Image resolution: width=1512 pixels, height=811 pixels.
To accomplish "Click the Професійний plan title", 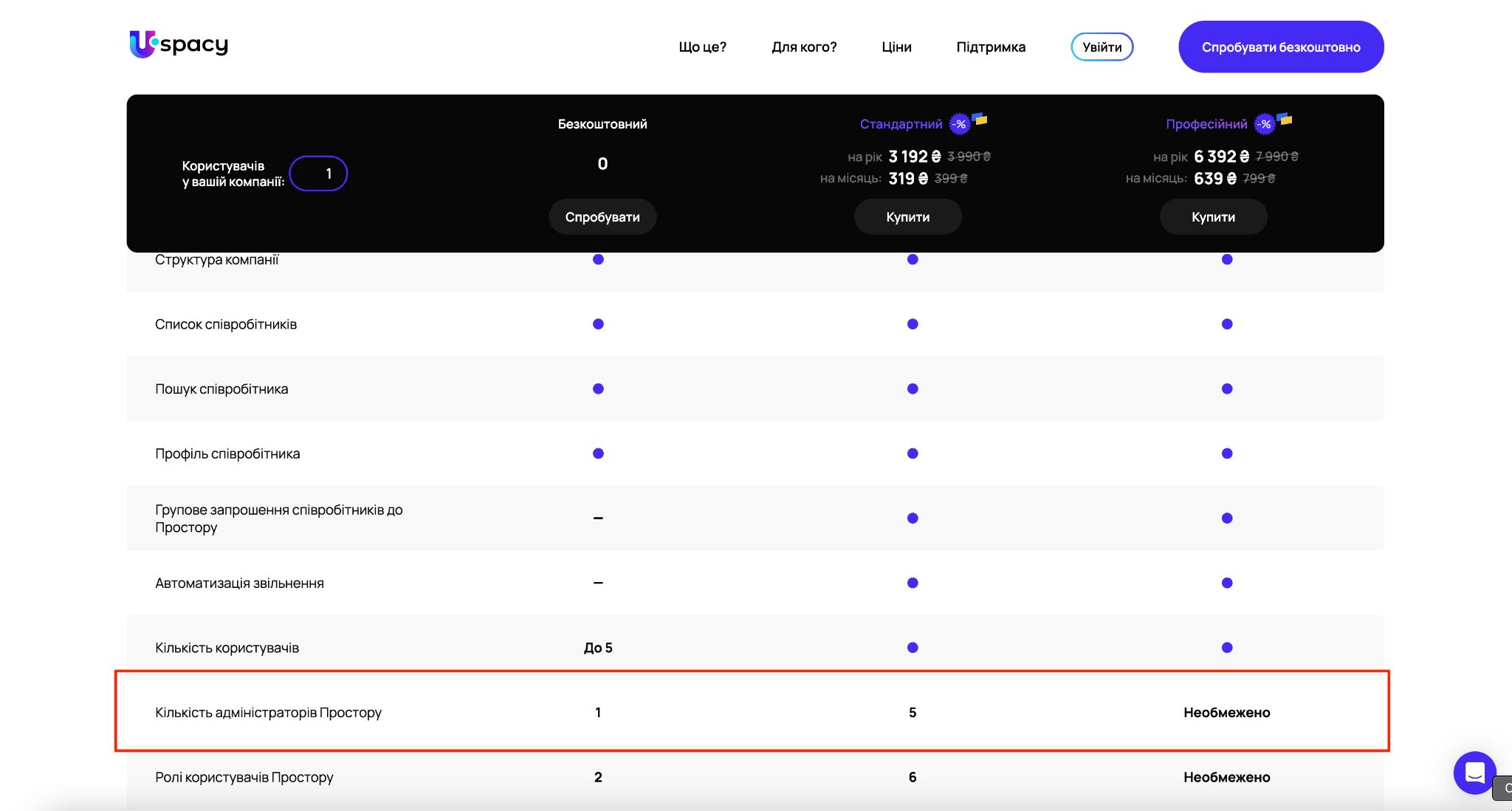I will pos(1206,124).
